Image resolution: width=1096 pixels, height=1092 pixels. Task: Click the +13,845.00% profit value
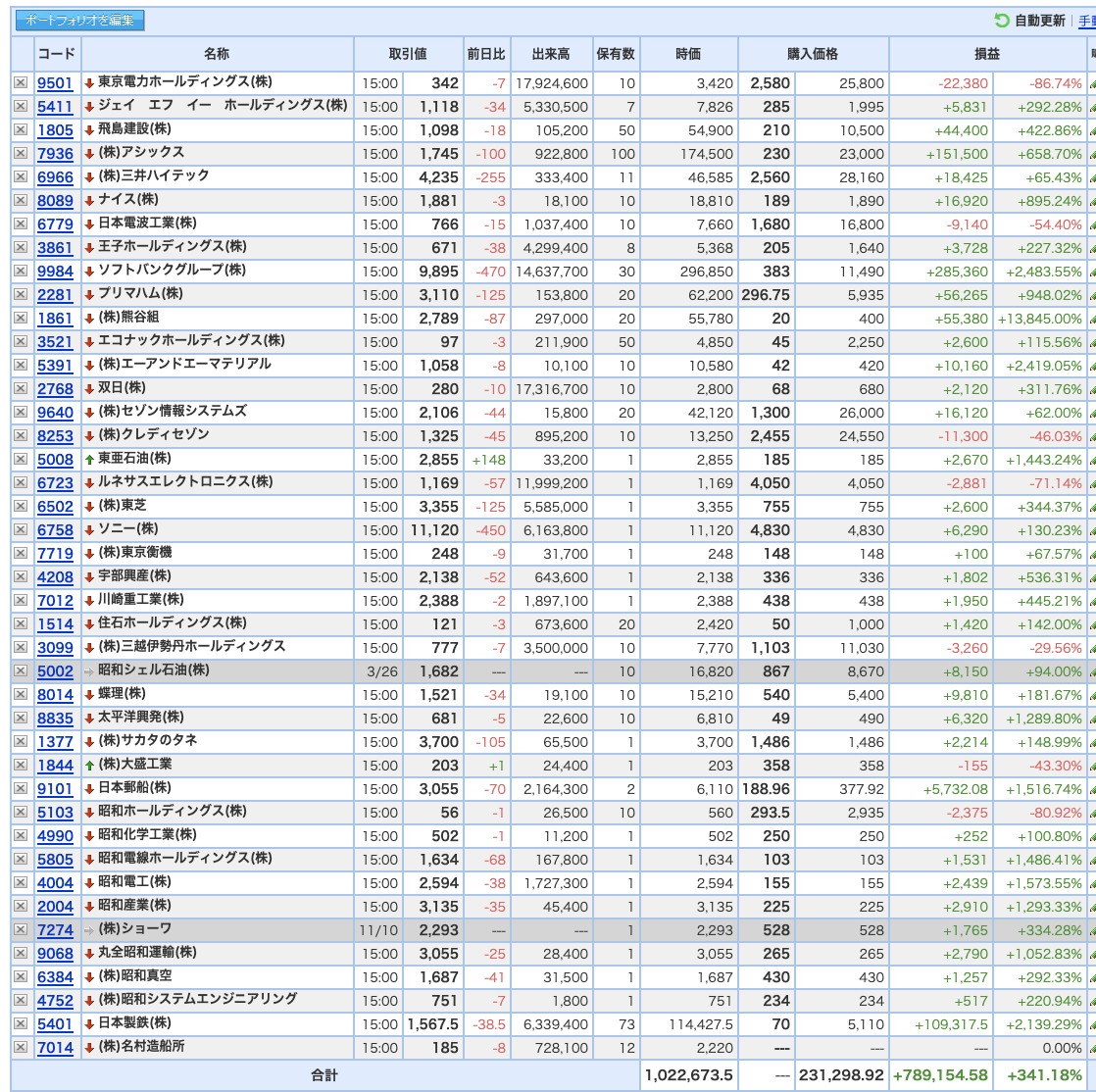[1040, 319]
